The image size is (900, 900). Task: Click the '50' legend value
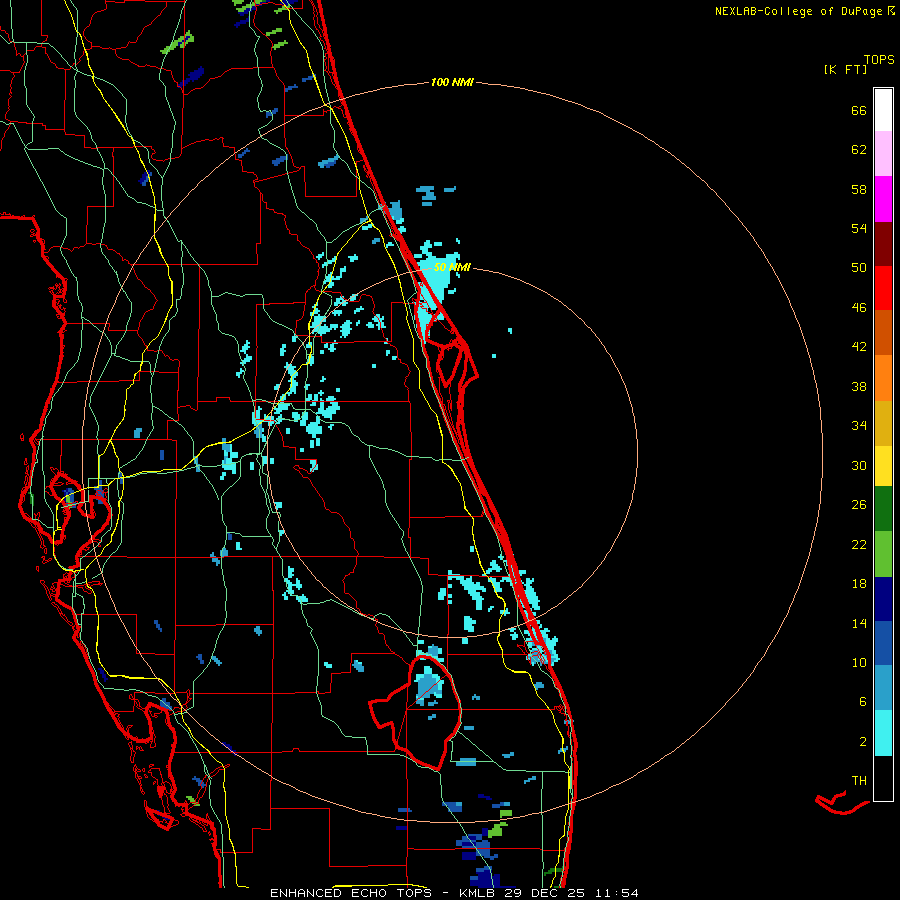click(x=859, y=268)
